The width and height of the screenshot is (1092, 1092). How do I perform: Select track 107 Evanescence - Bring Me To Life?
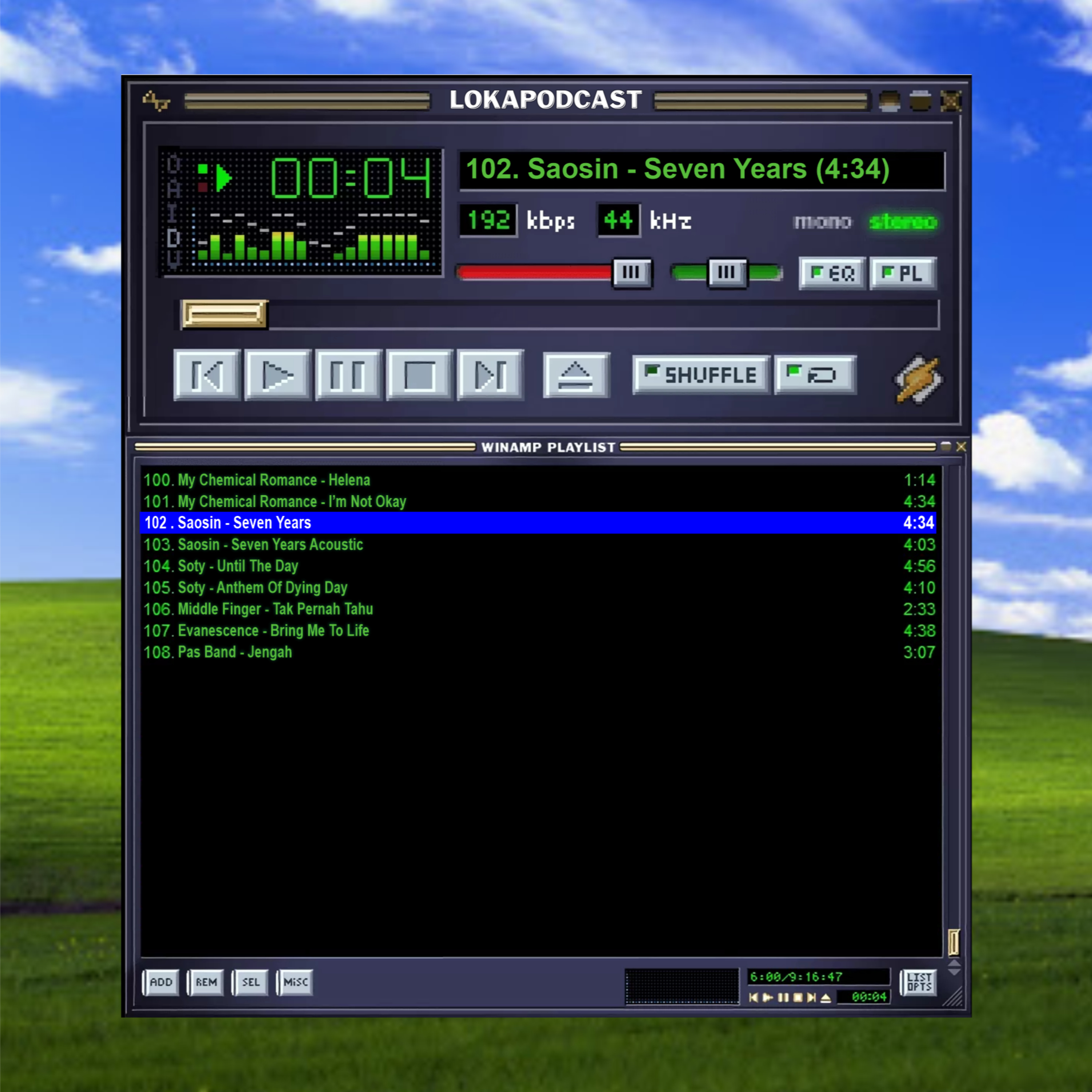pyautogui.click(x=539, y=630)
